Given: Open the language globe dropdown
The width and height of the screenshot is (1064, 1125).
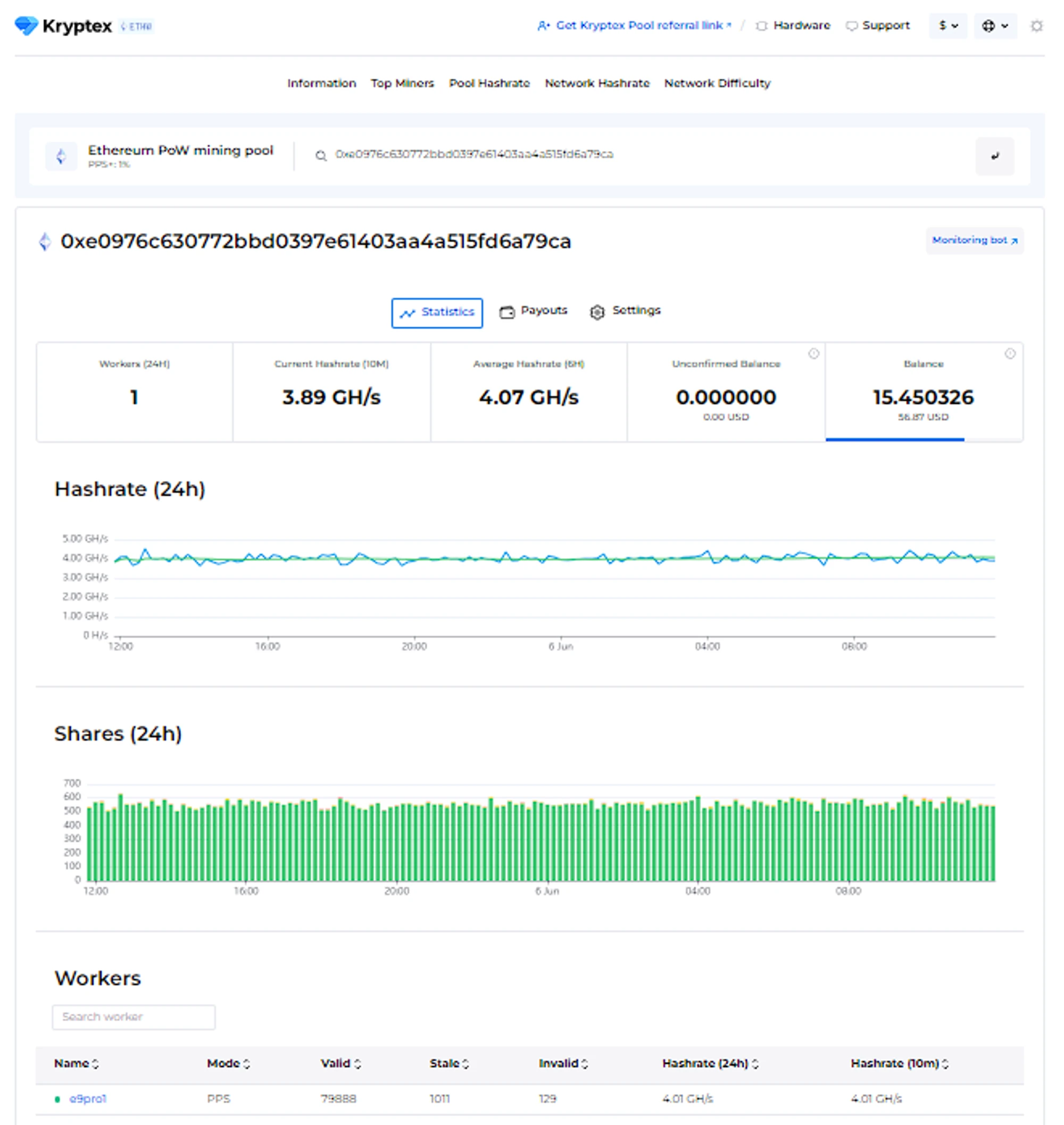Looking at the screenshot, I should click(x=995, y=26).
